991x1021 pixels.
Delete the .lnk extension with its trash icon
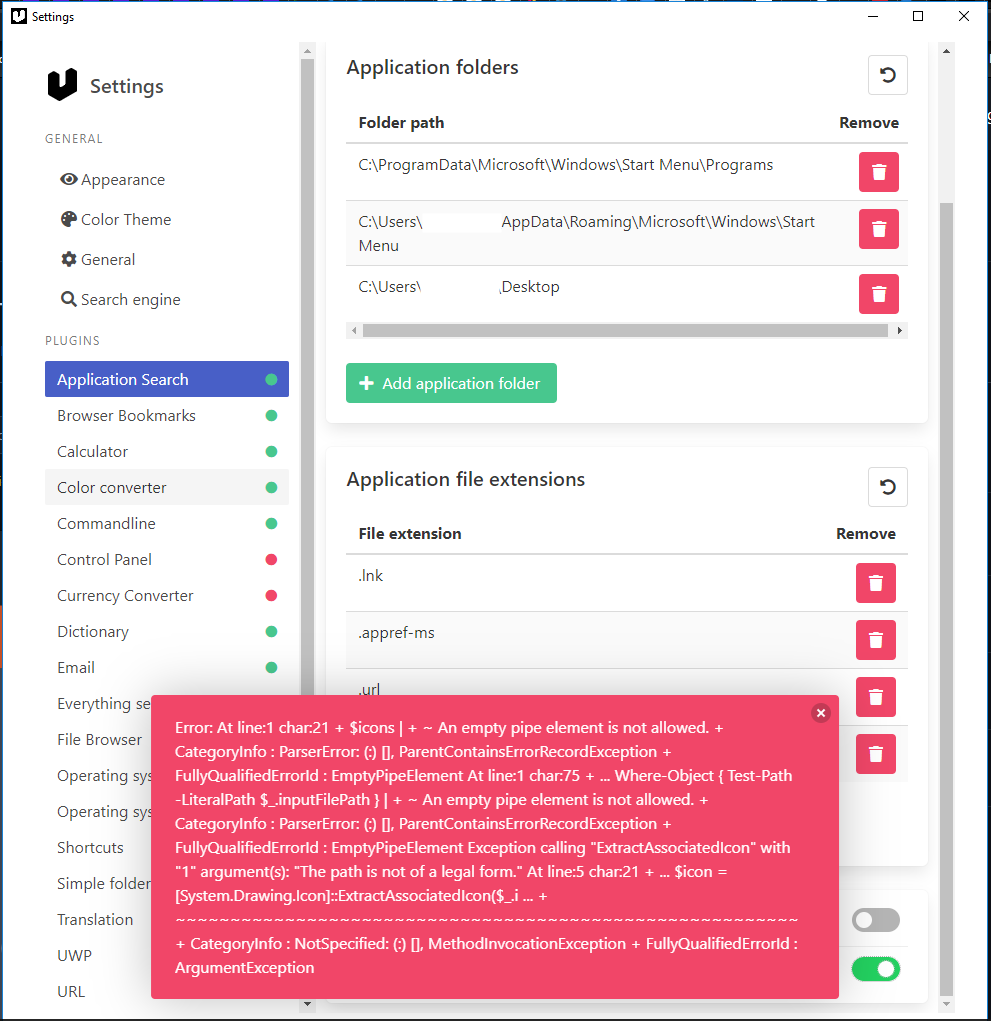875,583
